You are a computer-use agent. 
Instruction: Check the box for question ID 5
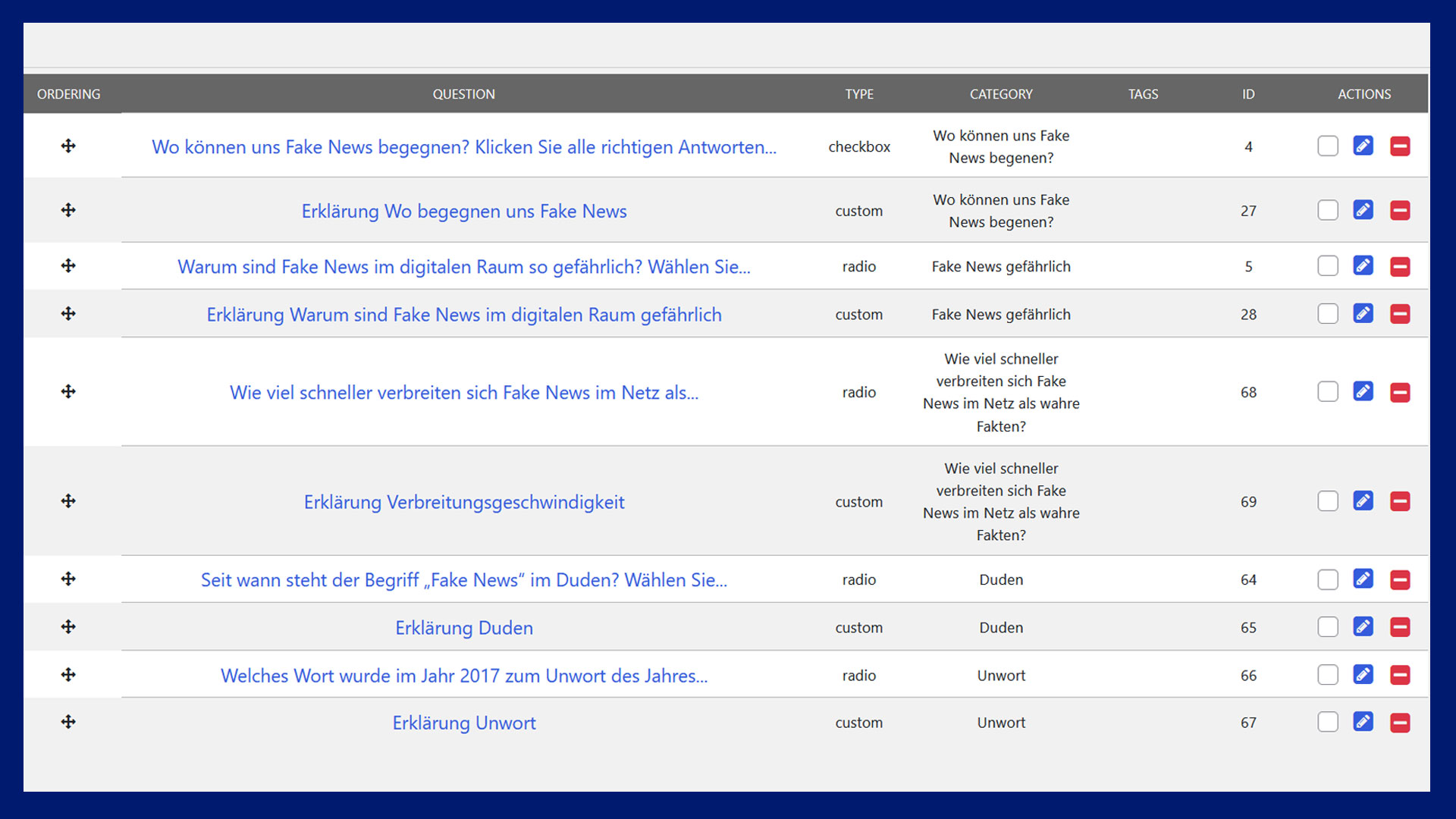tap(1328, 265)
